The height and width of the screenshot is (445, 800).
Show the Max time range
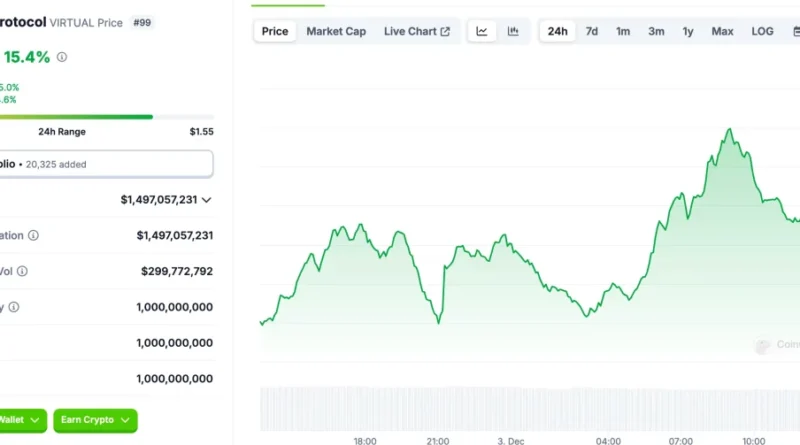click(722, 31)
